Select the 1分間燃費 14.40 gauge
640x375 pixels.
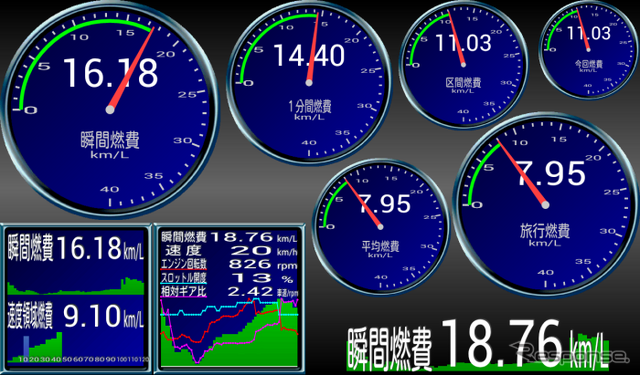(309, 83)
